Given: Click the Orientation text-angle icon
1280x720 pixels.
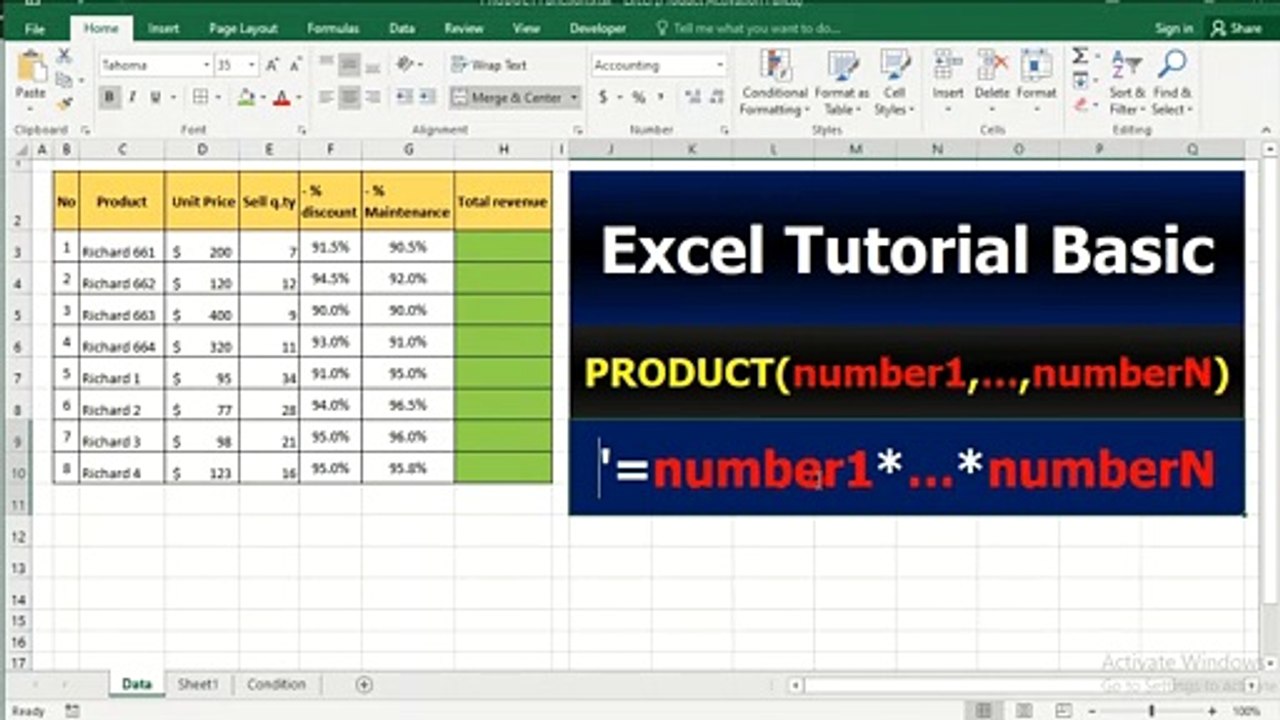Looking at the screenshot, I should pyautogui.click(x=405, y=65).
